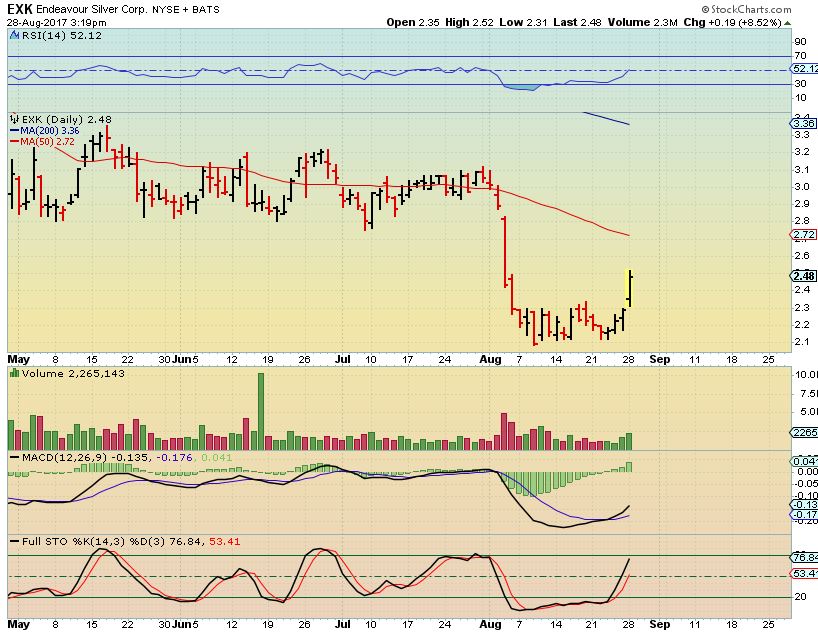Click the Last 2.48 value in header
The image size is (818, 637).
click(x=577, y=22)
